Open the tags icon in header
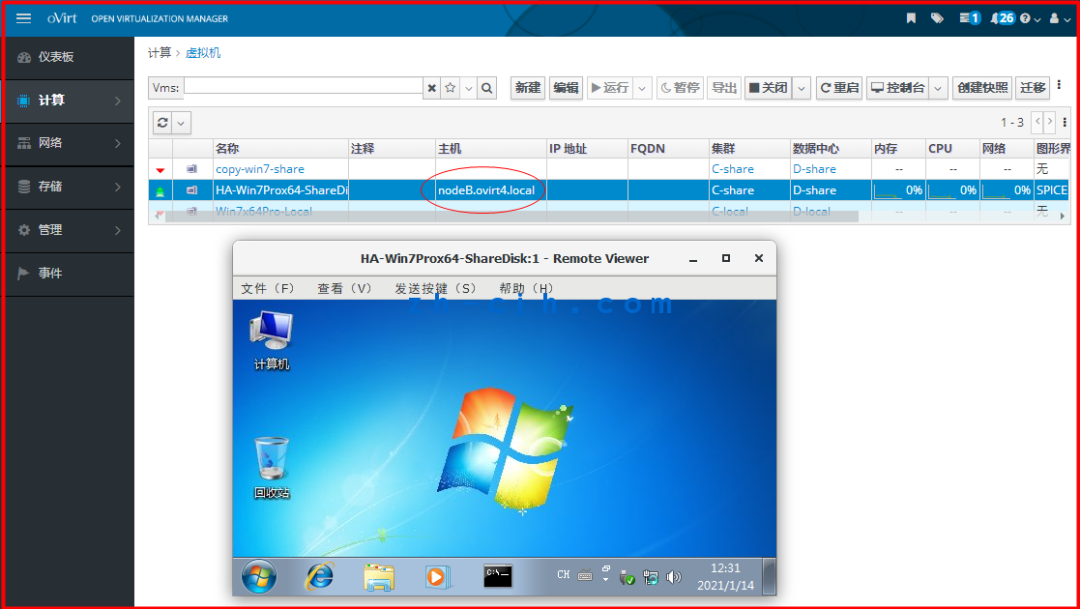1080x609 pixels. 937,19
